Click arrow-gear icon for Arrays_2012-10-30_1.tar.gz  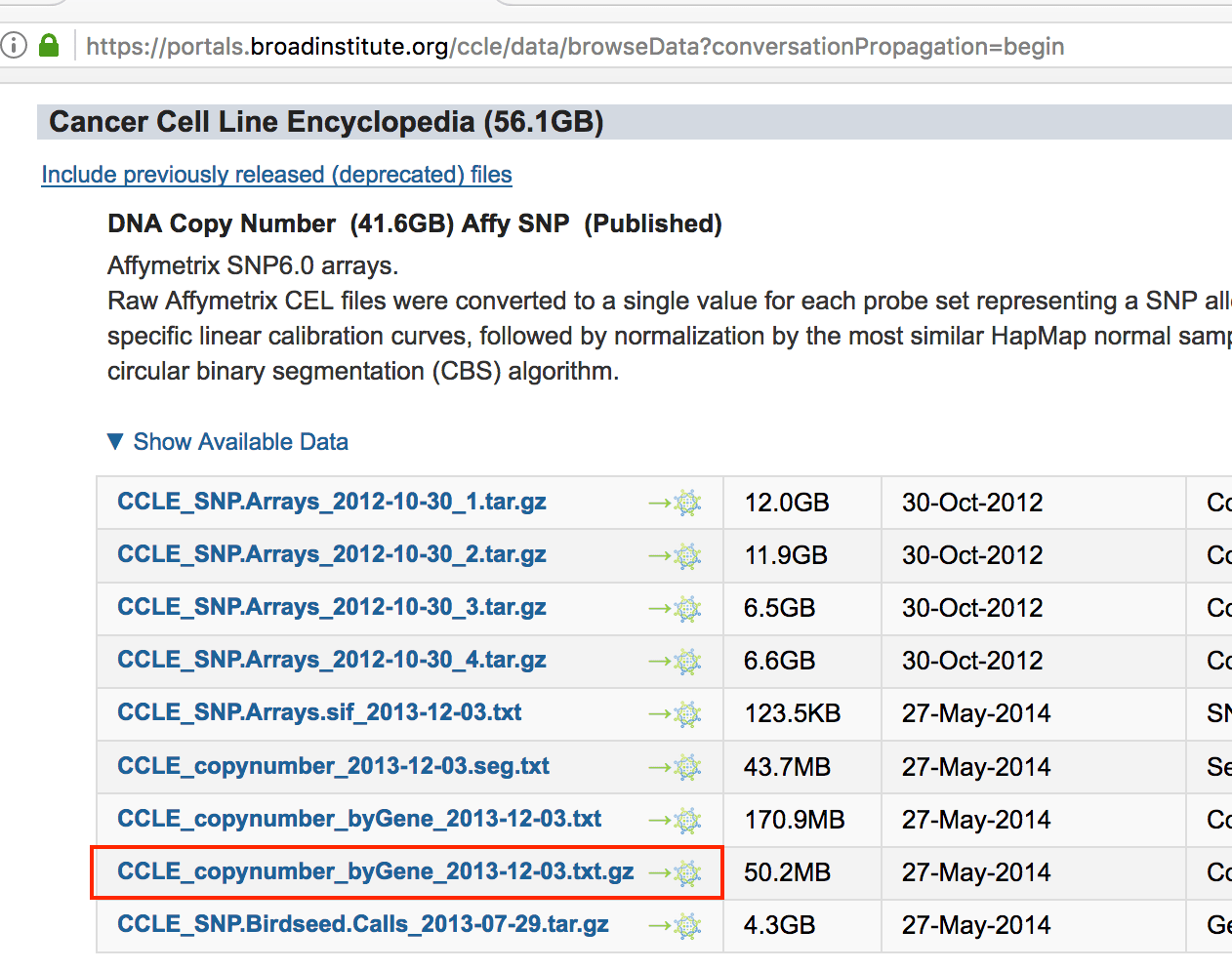(x=676, y=503)
